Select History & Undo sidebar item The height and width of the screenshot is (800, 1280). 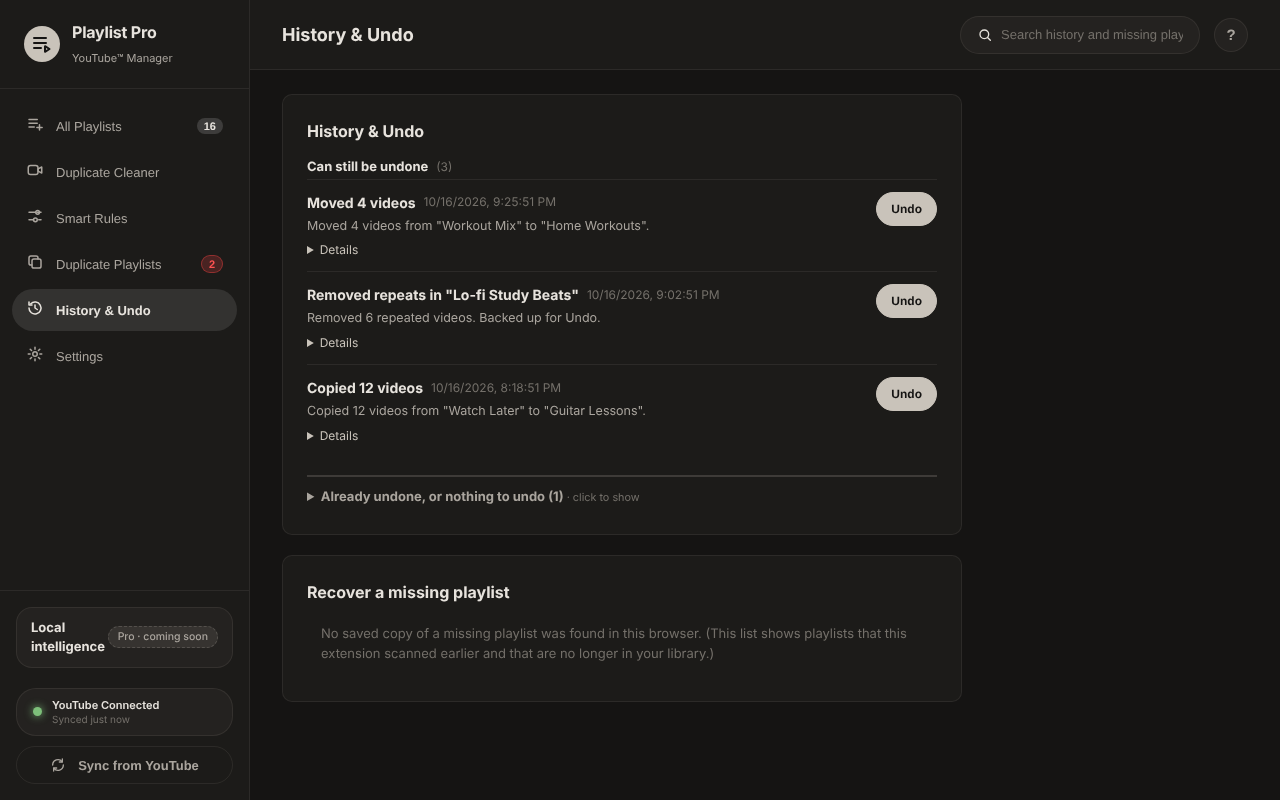click(x=124, y=310)
